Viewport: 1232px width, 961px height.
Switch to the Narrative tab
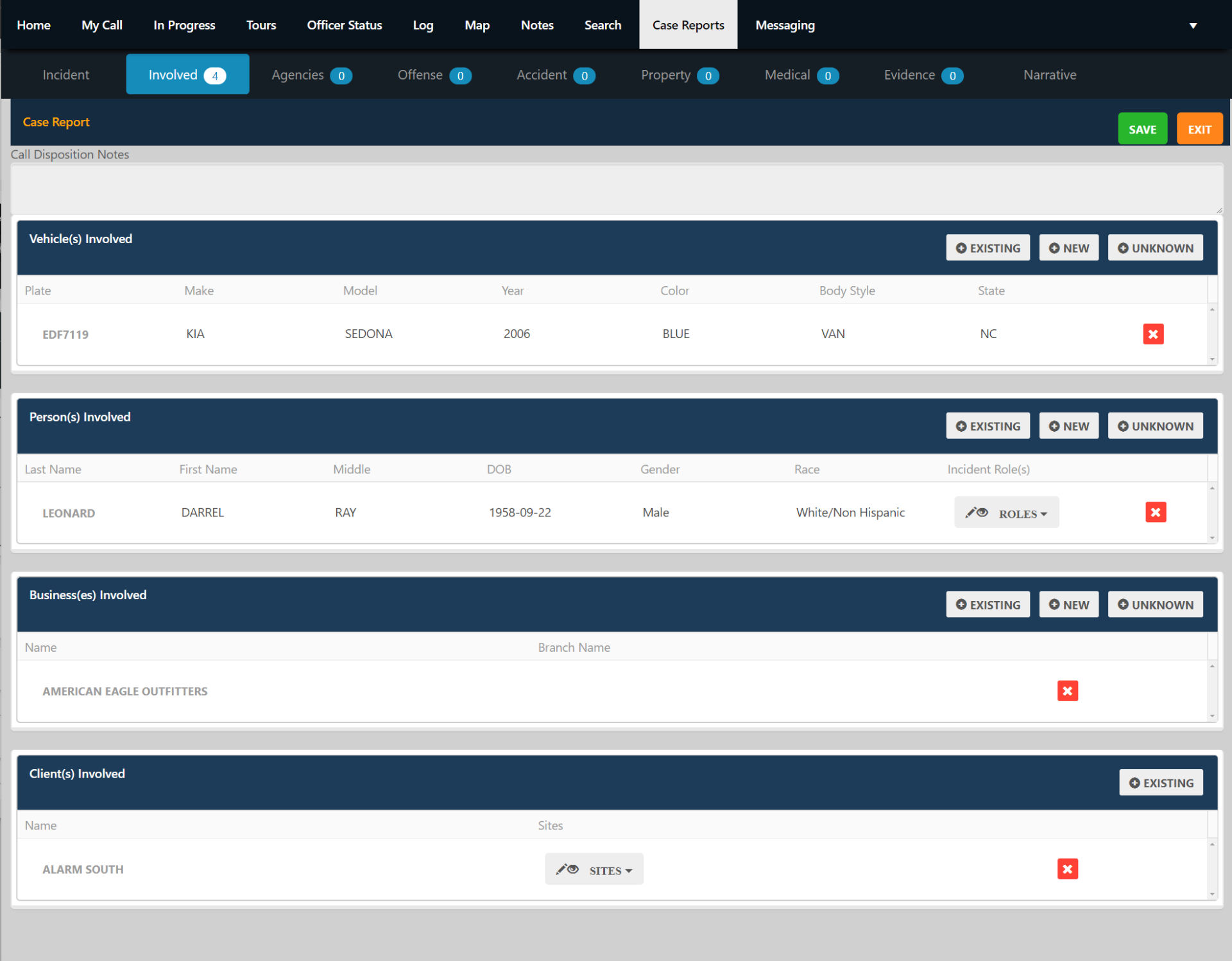tap(1050, 74)
